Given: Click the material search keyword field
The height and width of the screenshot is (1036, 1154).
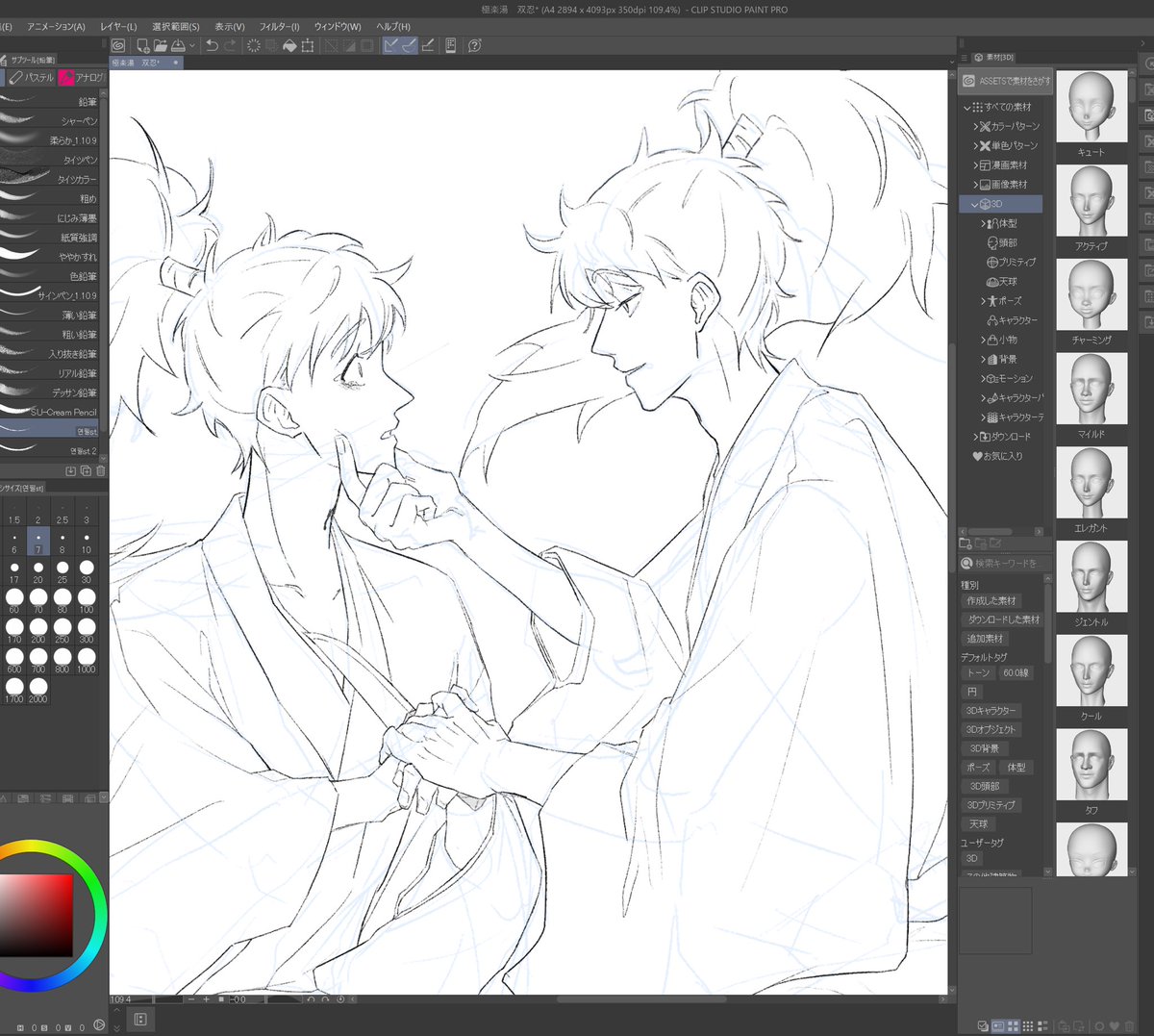Looking at the screenshot, I should 1005,563.
